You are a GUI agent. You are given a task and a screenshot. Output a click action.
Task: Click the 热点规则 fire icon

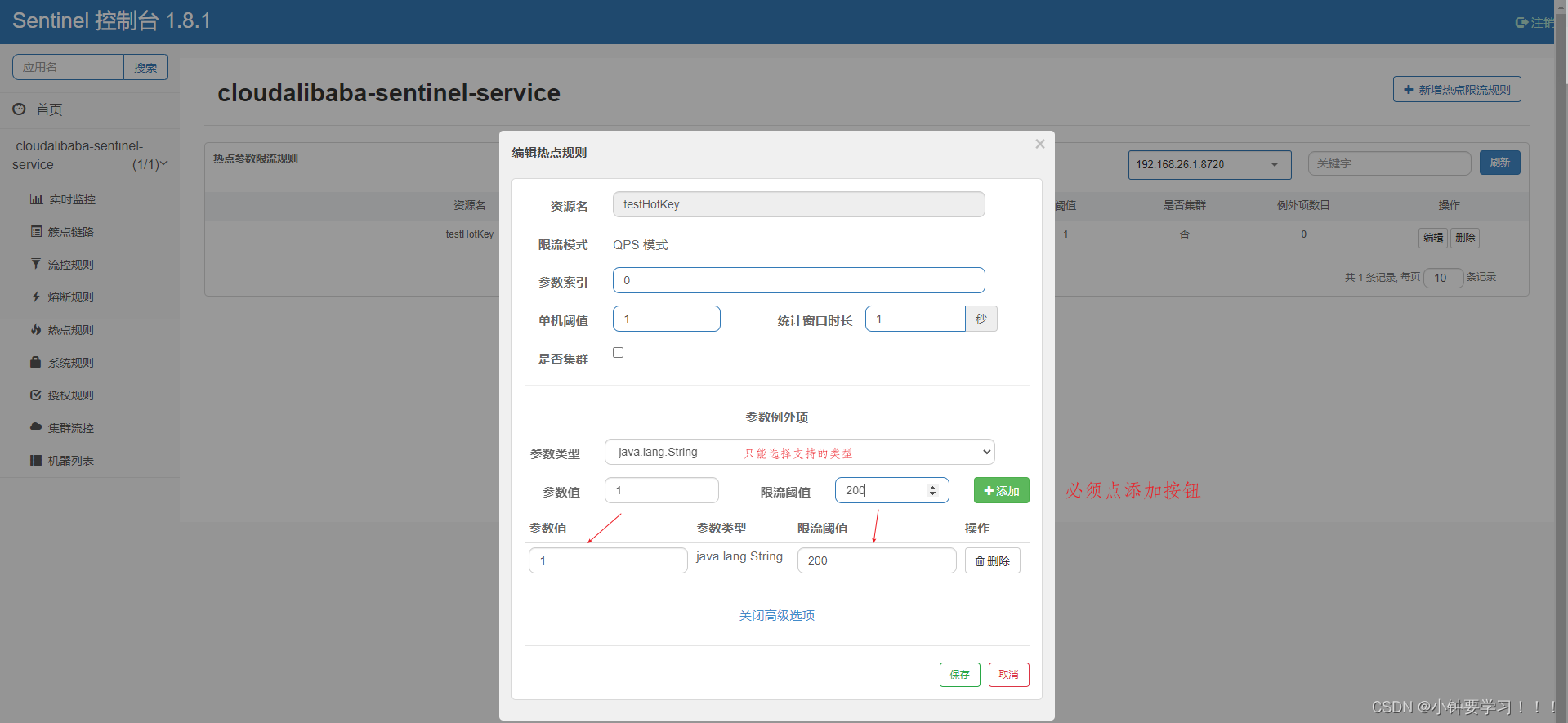(x=36, y=329)
